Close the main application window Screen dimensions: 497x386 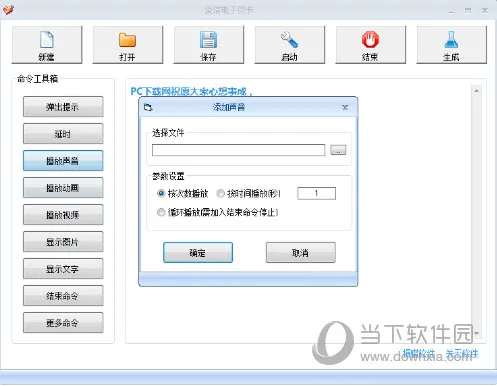(485, 11)
